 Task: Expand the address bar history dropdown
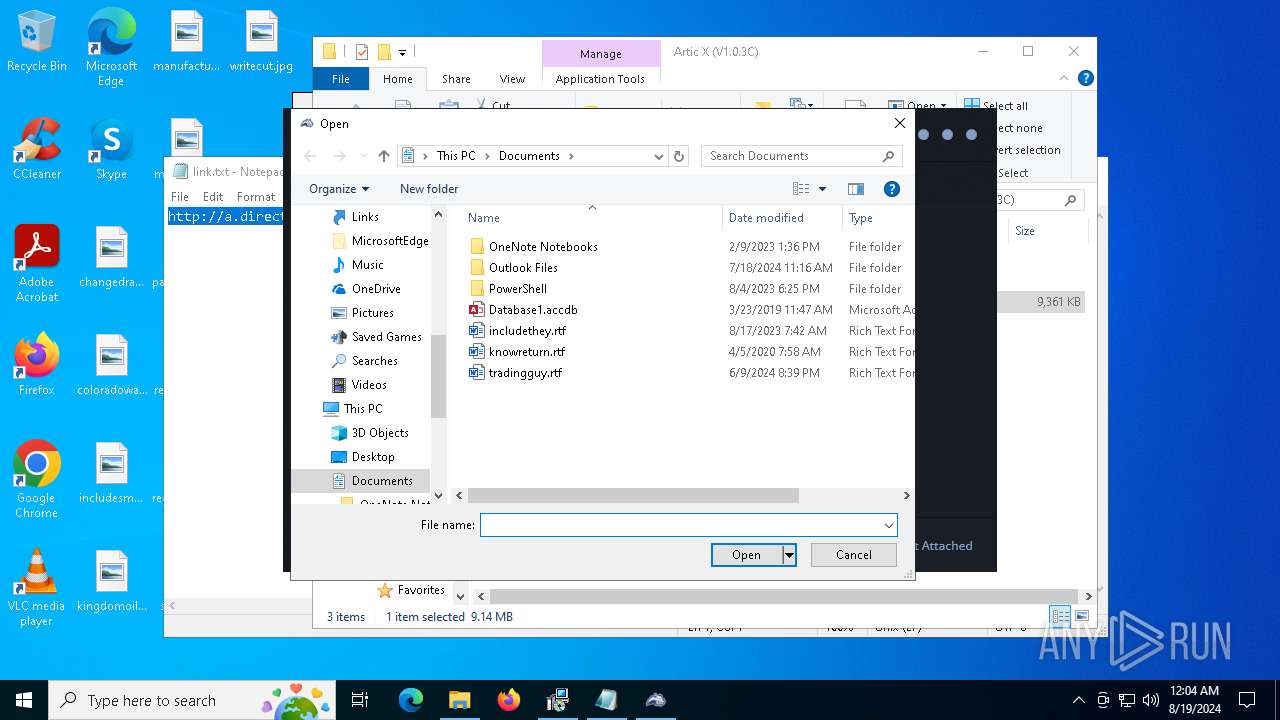658,156
